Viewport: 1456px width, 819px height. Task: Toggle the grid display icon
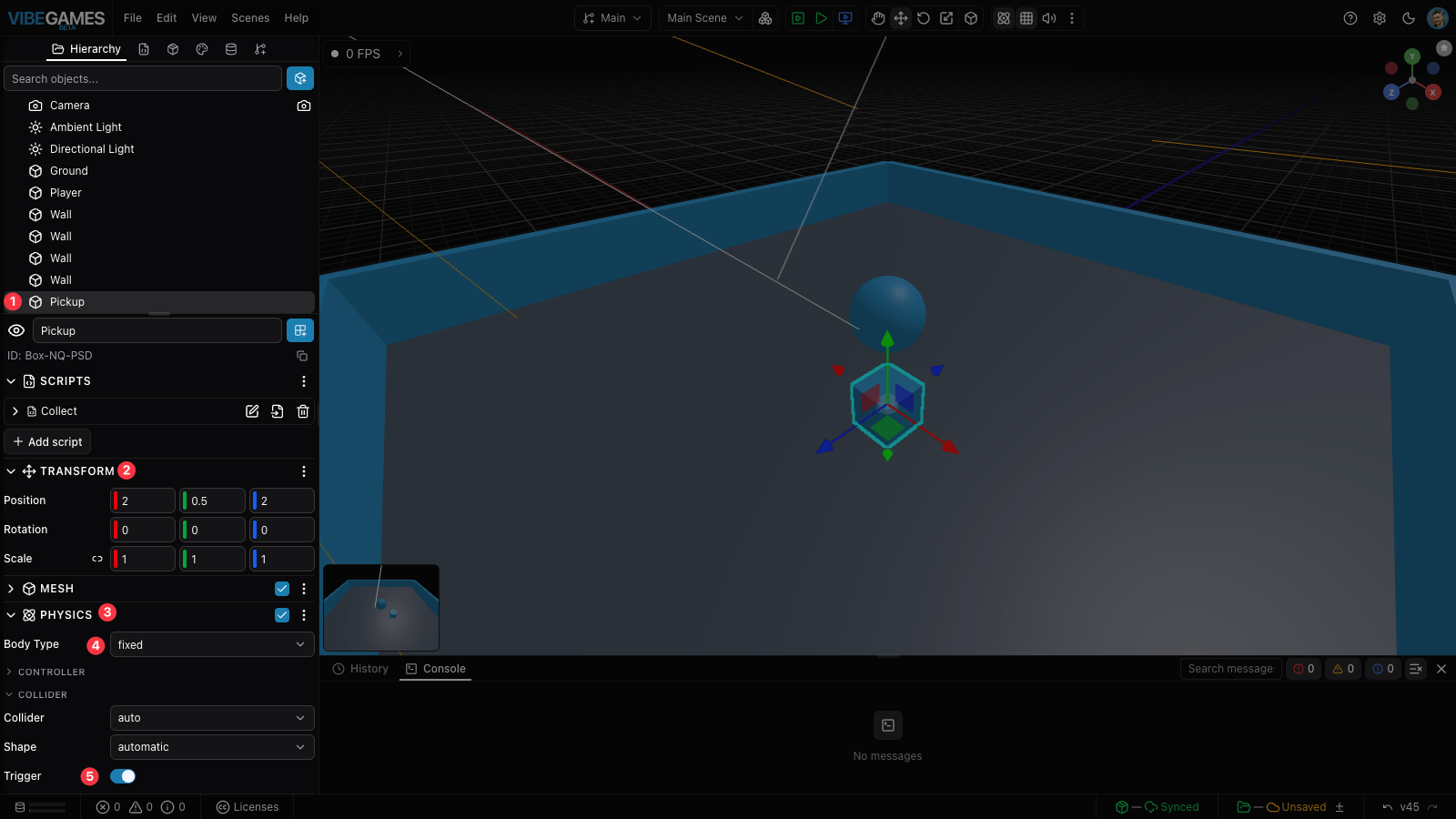pos(1026,18)
